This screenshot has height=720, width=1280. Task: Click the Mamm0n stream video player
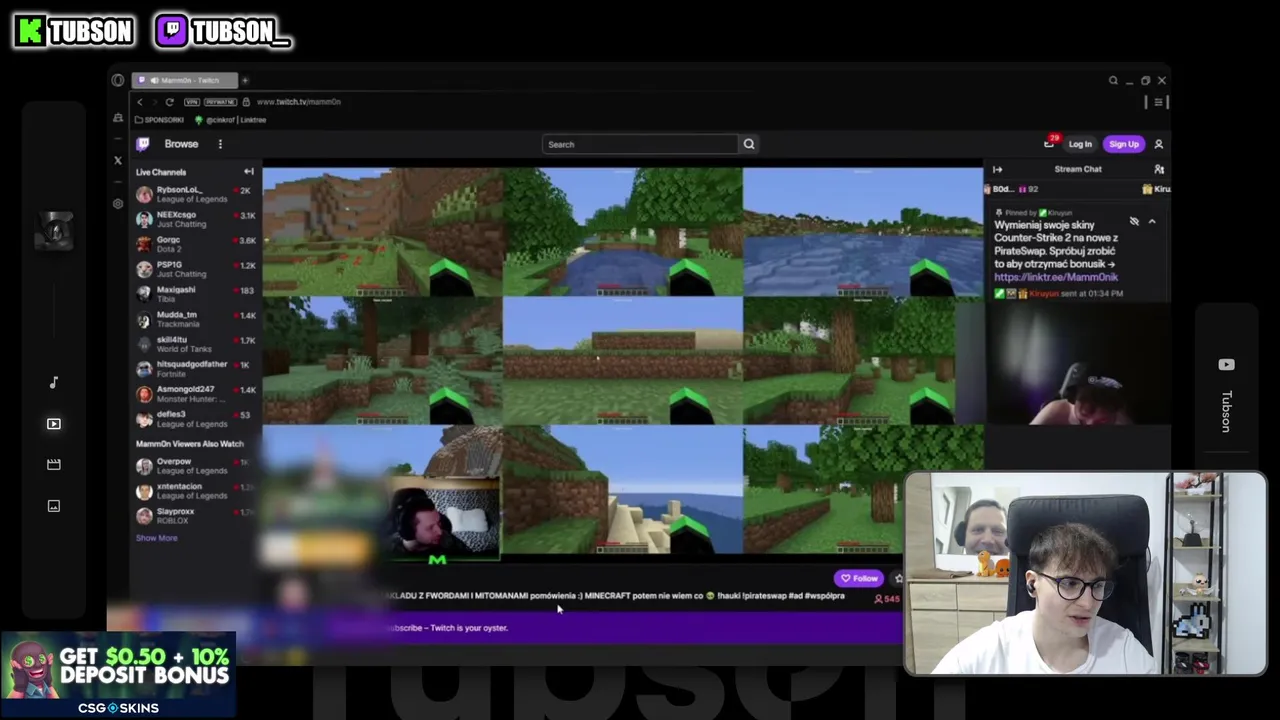point(623,360)
